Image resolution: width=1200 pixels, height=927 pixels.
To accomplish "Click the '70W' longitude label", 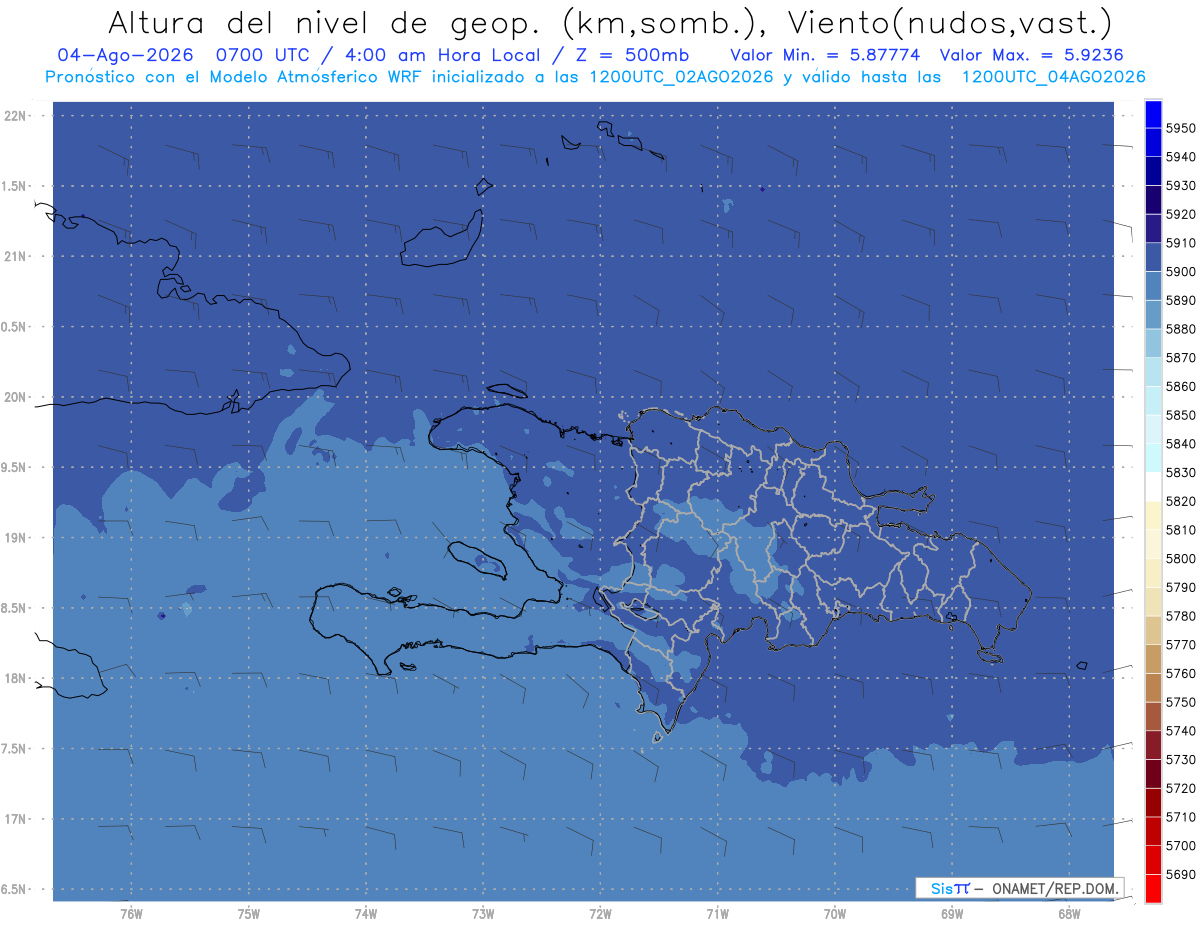I will coord(835,914).
